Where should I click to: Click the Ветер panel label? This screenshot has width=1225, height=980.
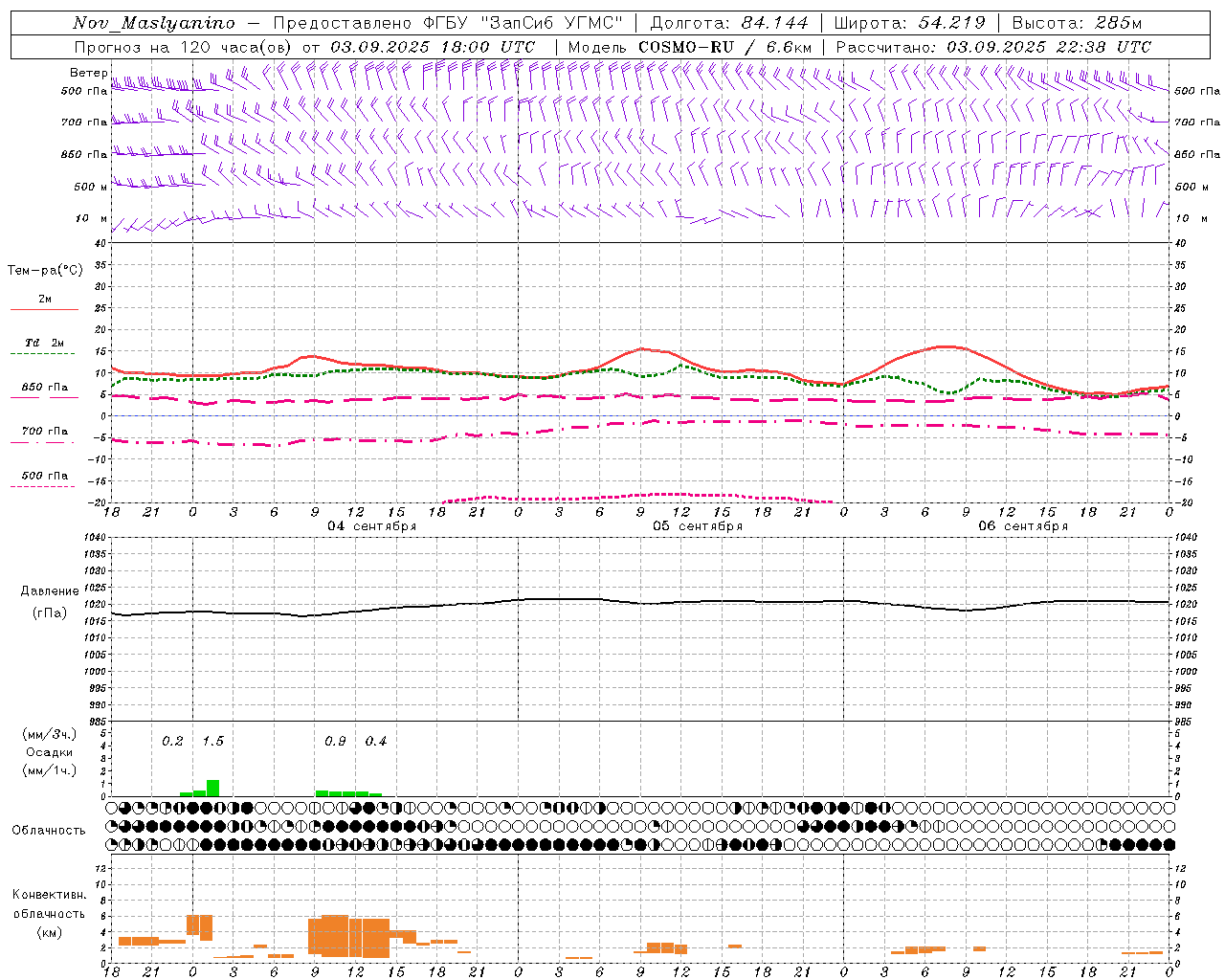pyautogui.click(x=88, y=73)
